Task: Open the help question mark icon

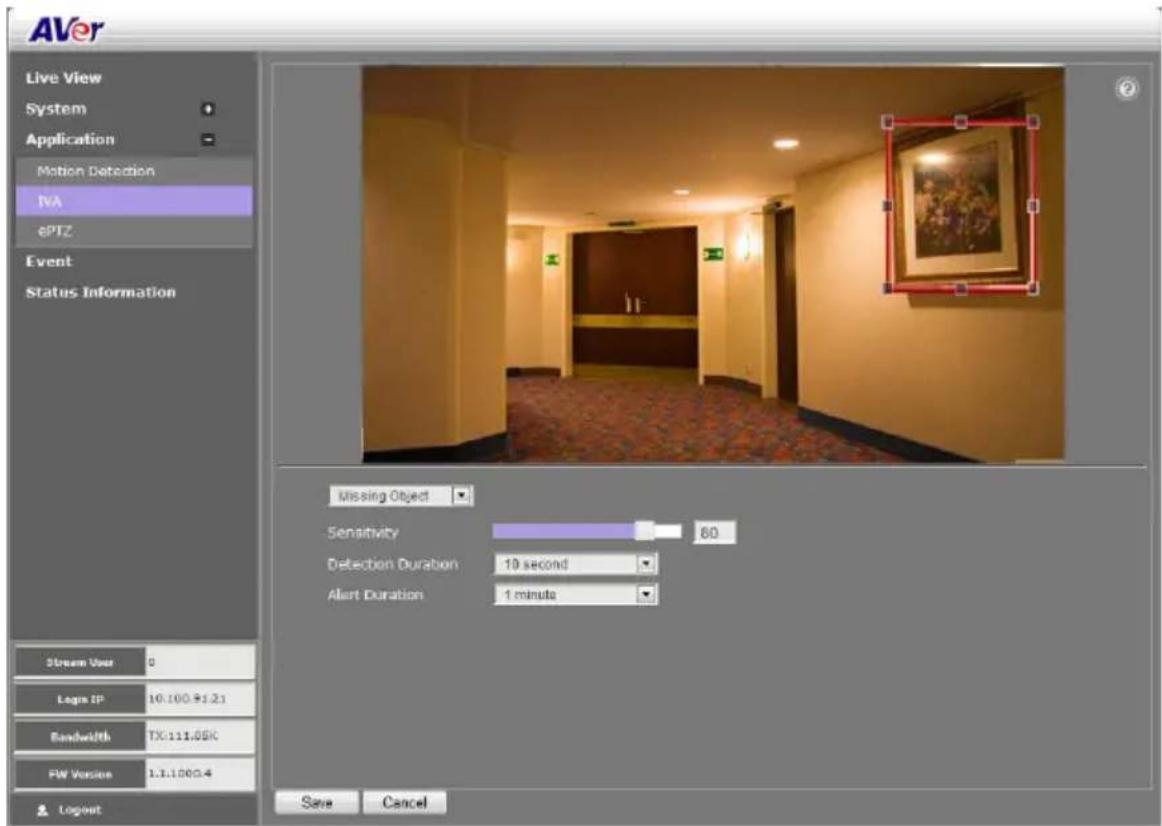Action: click(1126, 89)
